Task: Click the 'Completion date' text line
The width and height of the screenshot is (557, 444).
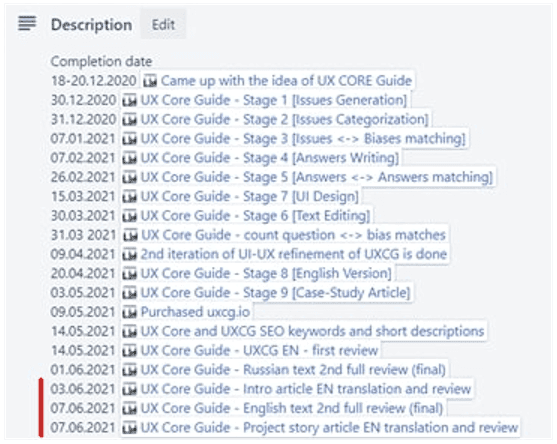Action: click(x=101, y=61)
